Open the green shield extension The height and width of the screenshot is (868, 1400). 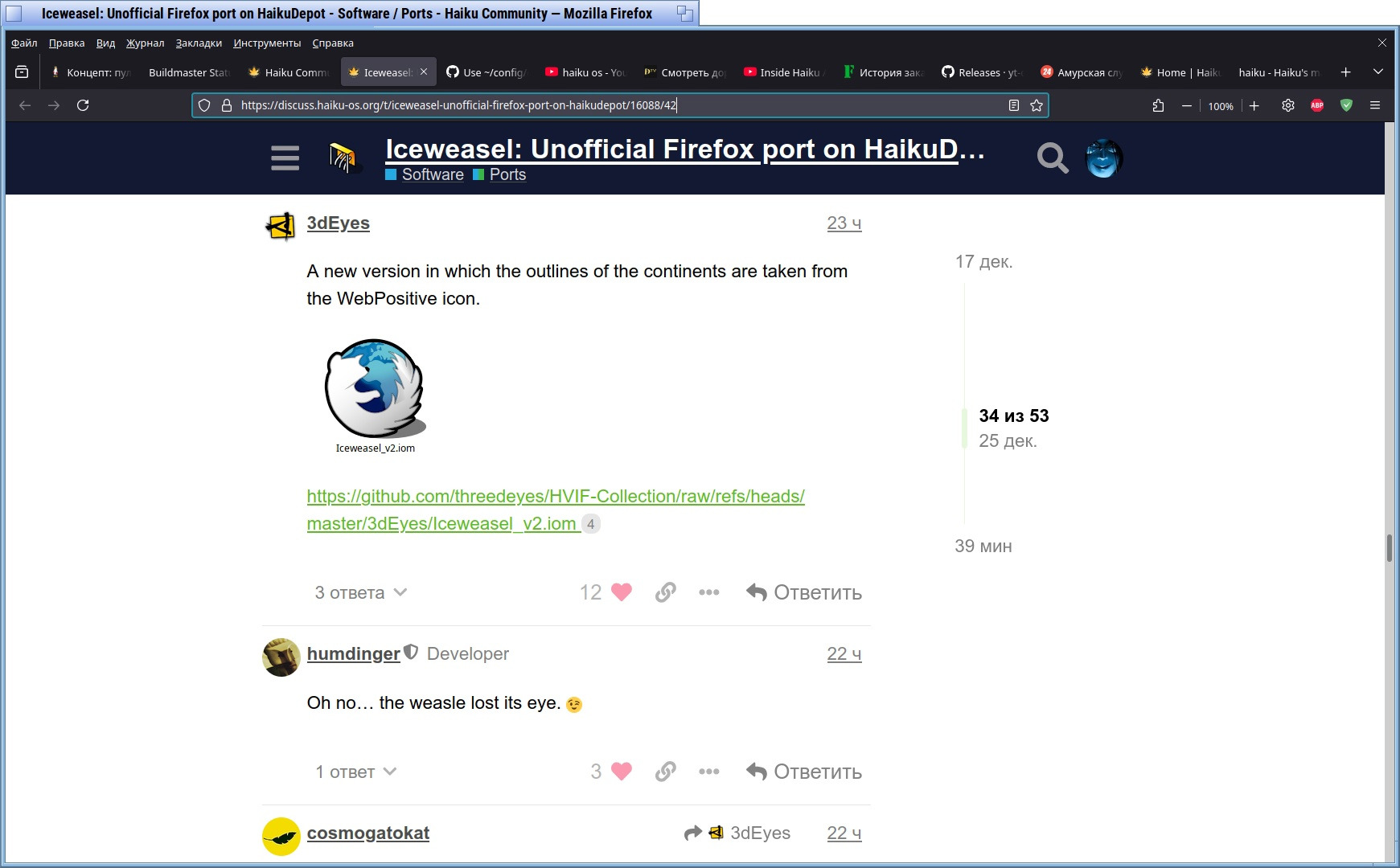point(1346,105)
